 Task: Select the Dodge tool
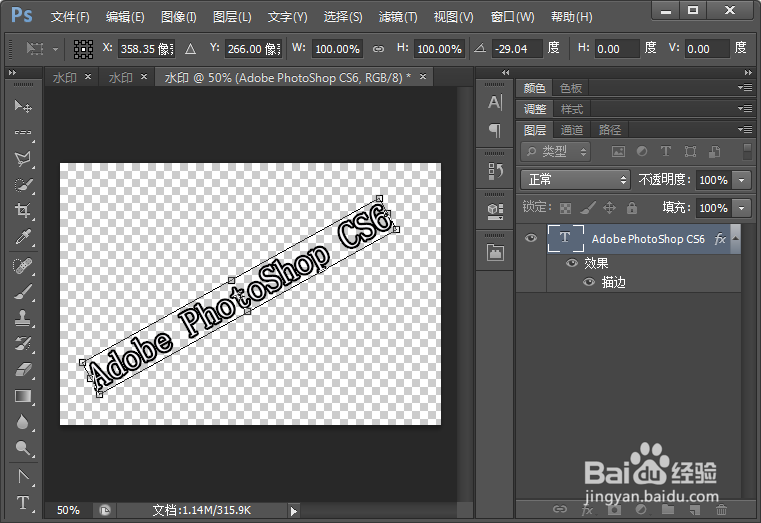click(x=23, y=448)
